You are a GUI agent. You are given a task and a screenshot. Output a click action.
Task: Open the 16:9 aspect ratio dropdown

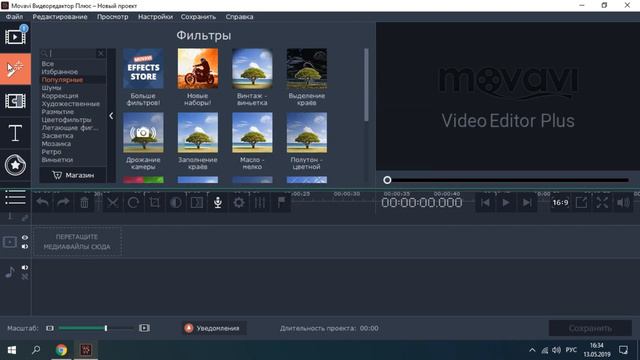[560, 202]
